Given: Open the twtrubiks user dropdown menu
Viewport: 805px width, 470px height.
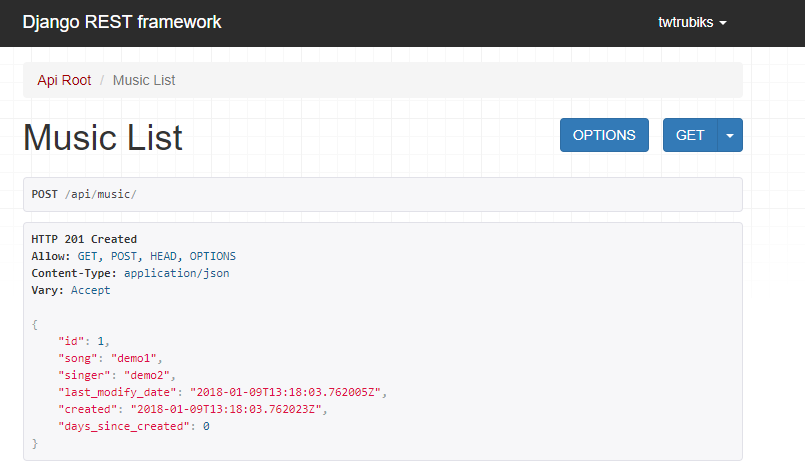Looking at the screenshot, I should point(692,23).
